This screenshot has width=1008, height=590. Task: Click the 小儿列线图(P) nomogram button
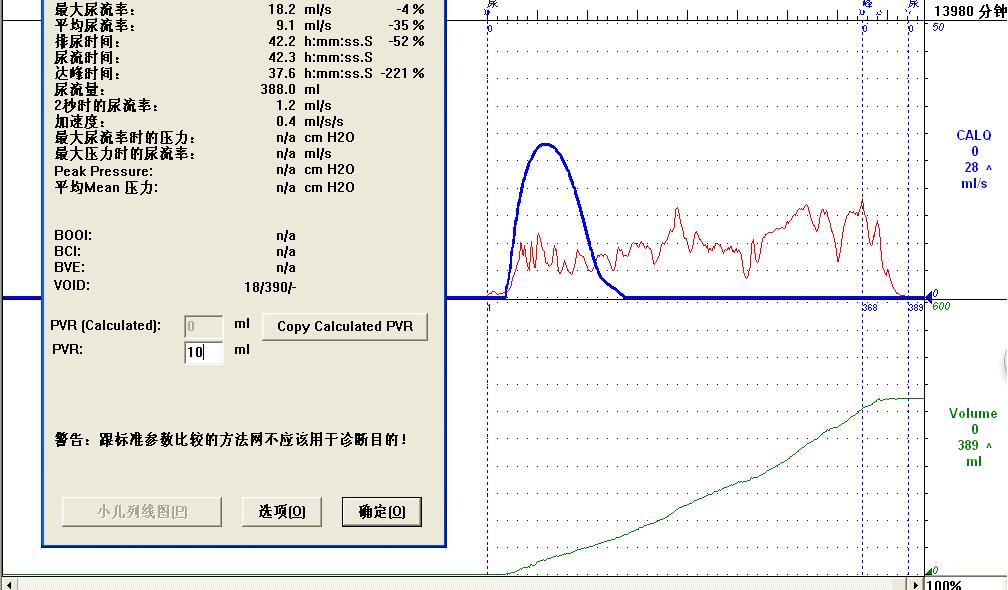point(140,511)
